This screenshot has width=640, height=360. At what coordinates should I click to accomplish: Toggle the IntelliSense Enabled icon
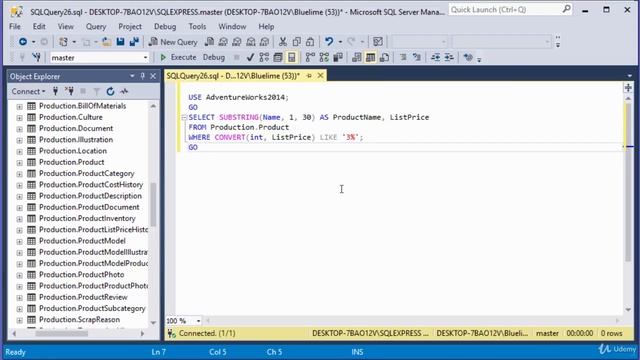pos(291,58)
